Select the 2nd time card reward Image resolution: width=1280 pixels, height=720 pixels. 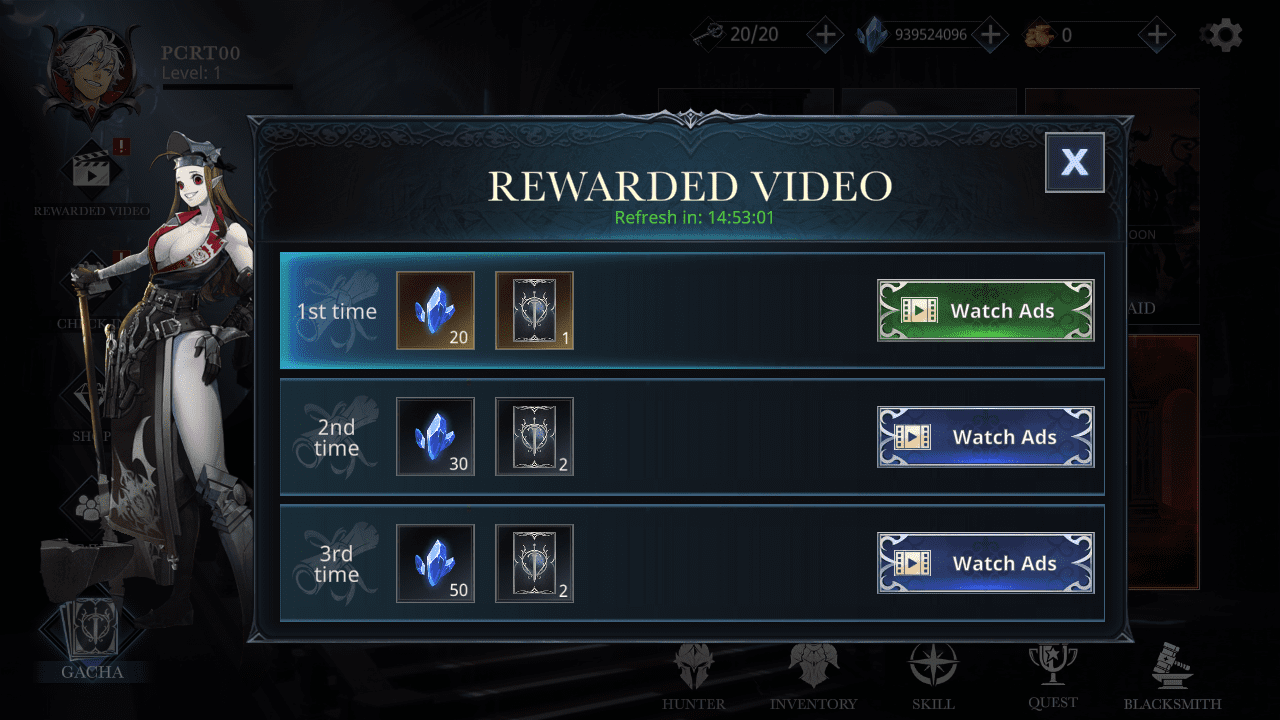pyautogui.click(x=534, y=437)
